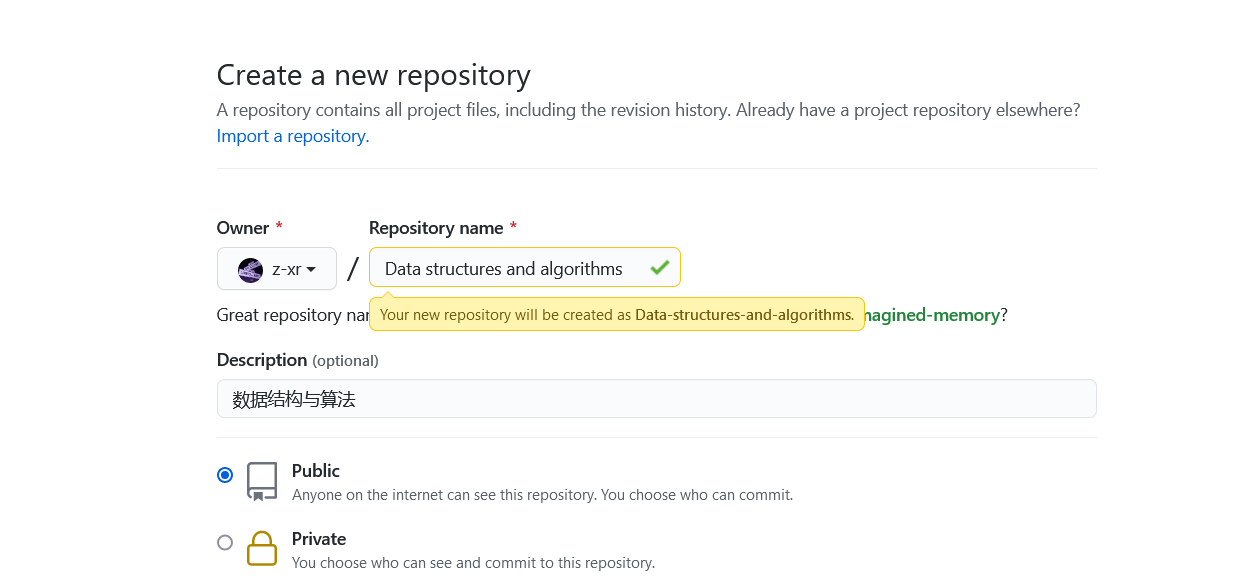Click the Owner field label
1243x581 pixels.
coord(243,228)
